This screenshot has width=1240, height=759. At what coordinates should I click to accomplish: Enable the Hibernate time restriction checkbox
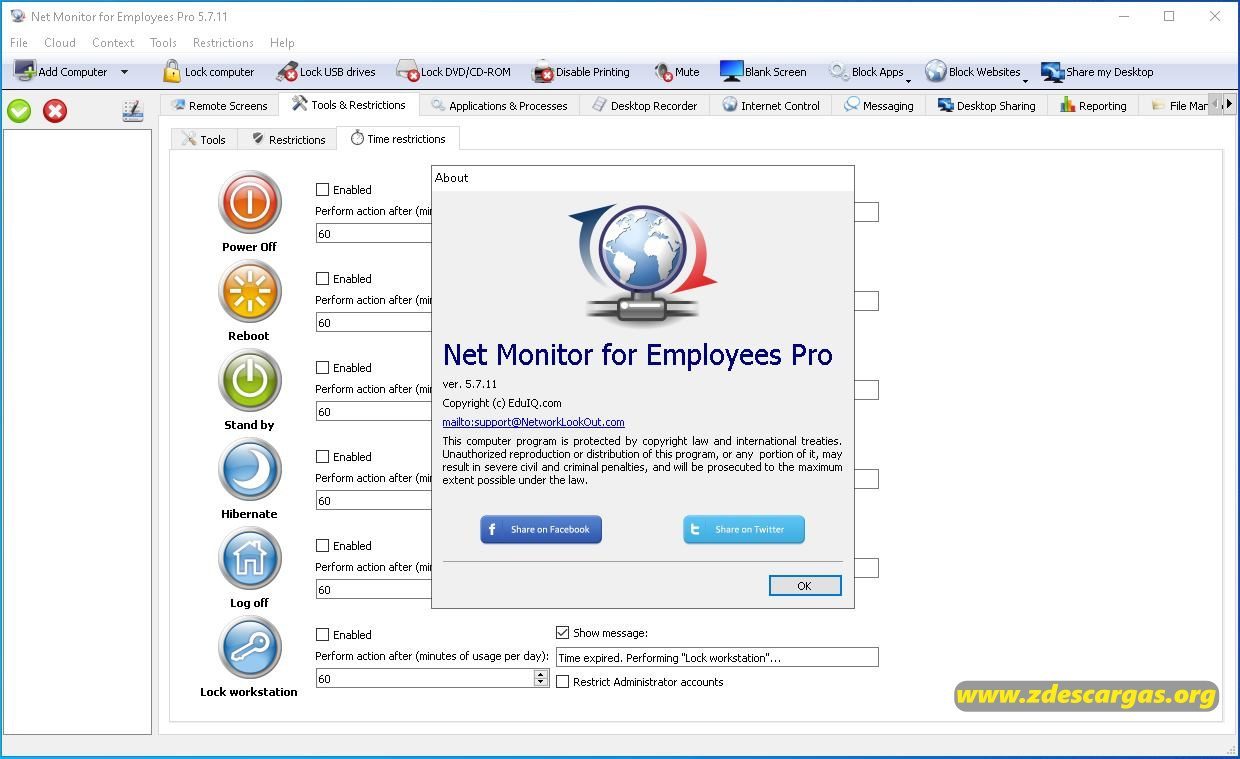322,456
